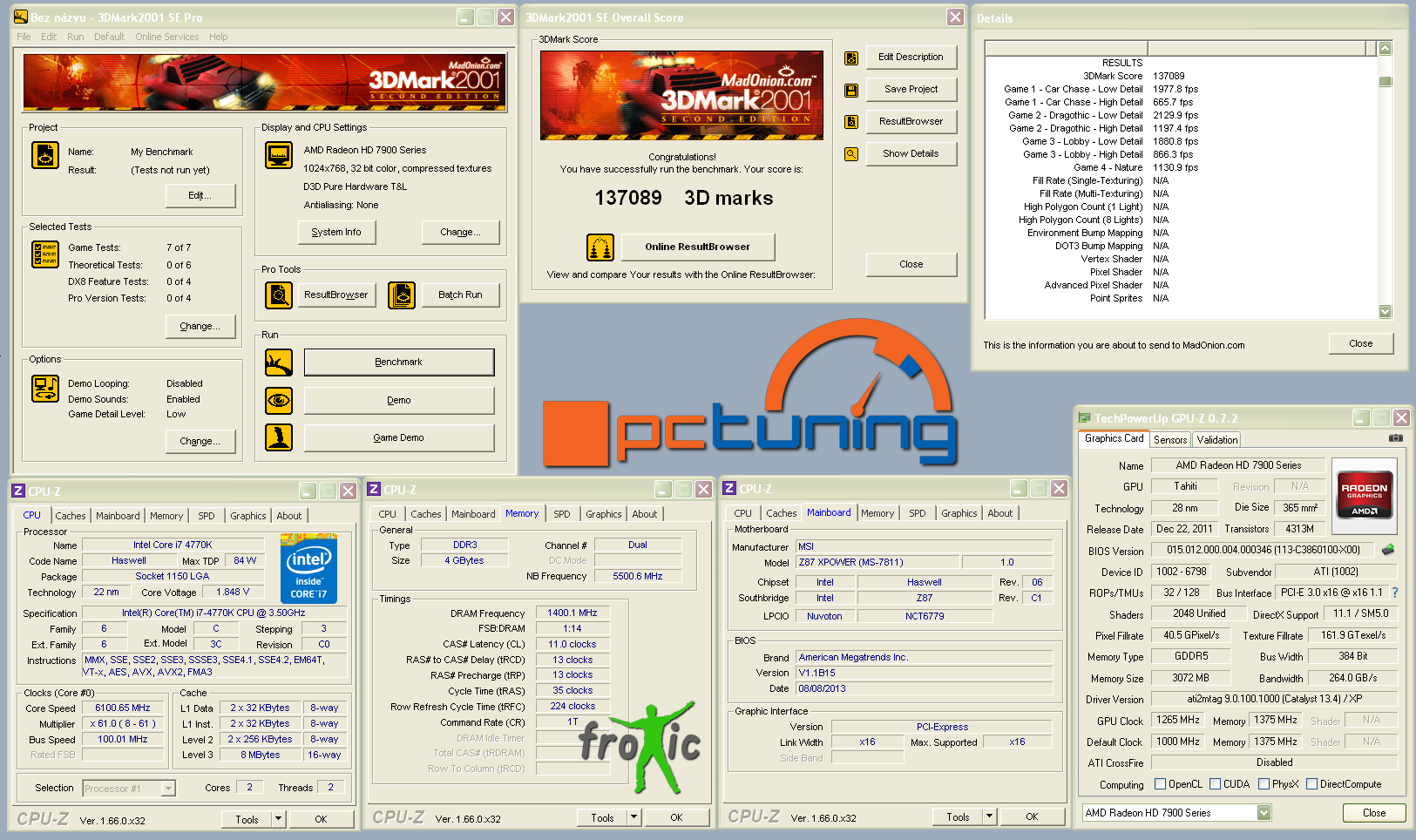Click the GPU-Z screenshot camera icon
This screenshot has width=1416, height=840.
tap(1396, 438)
